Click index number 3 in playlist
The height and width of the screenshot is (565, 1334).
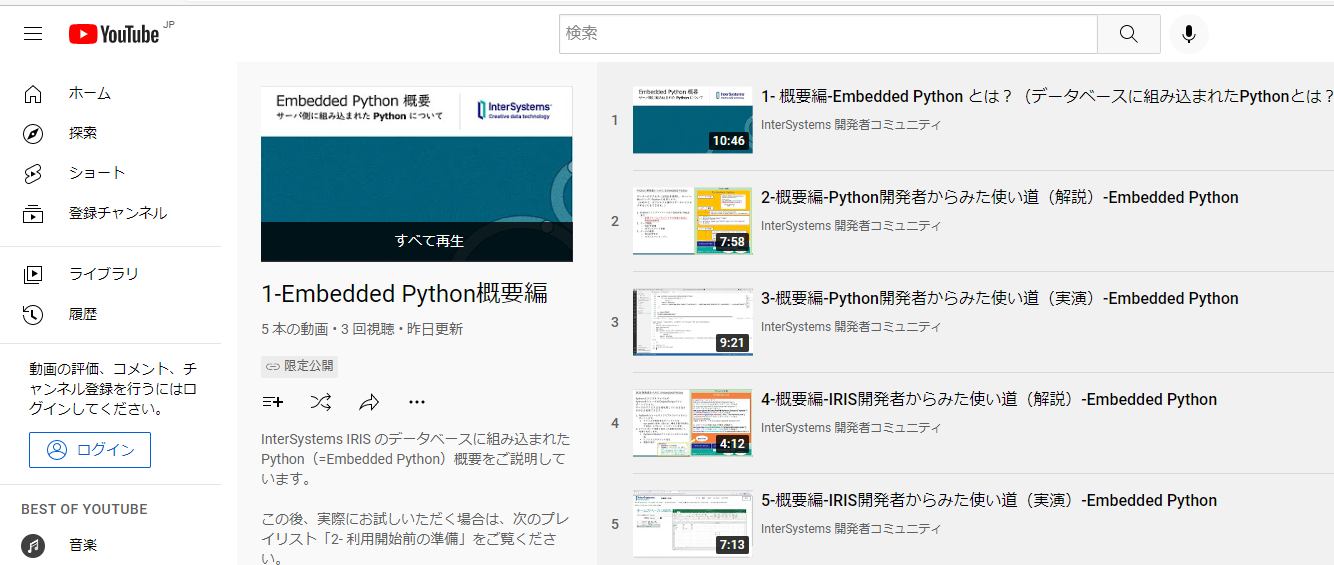pos(615,322)
